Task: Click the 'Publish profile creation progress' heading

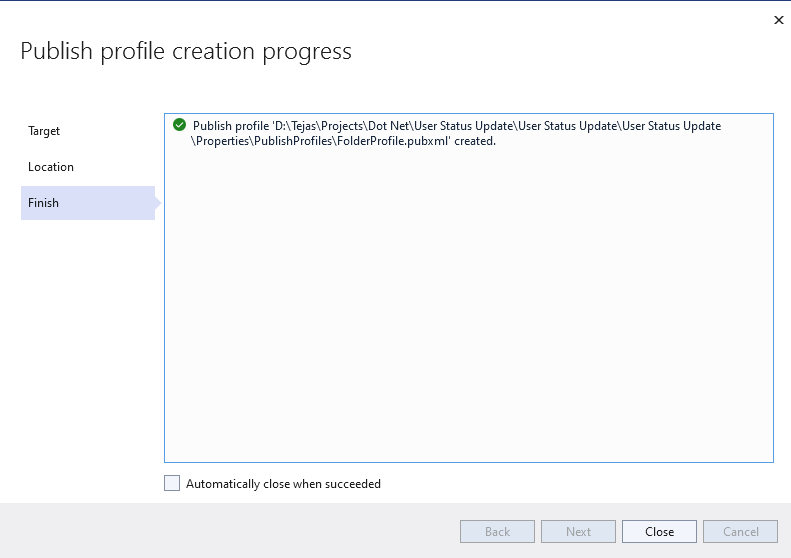Action: click(x=186, y=51)
